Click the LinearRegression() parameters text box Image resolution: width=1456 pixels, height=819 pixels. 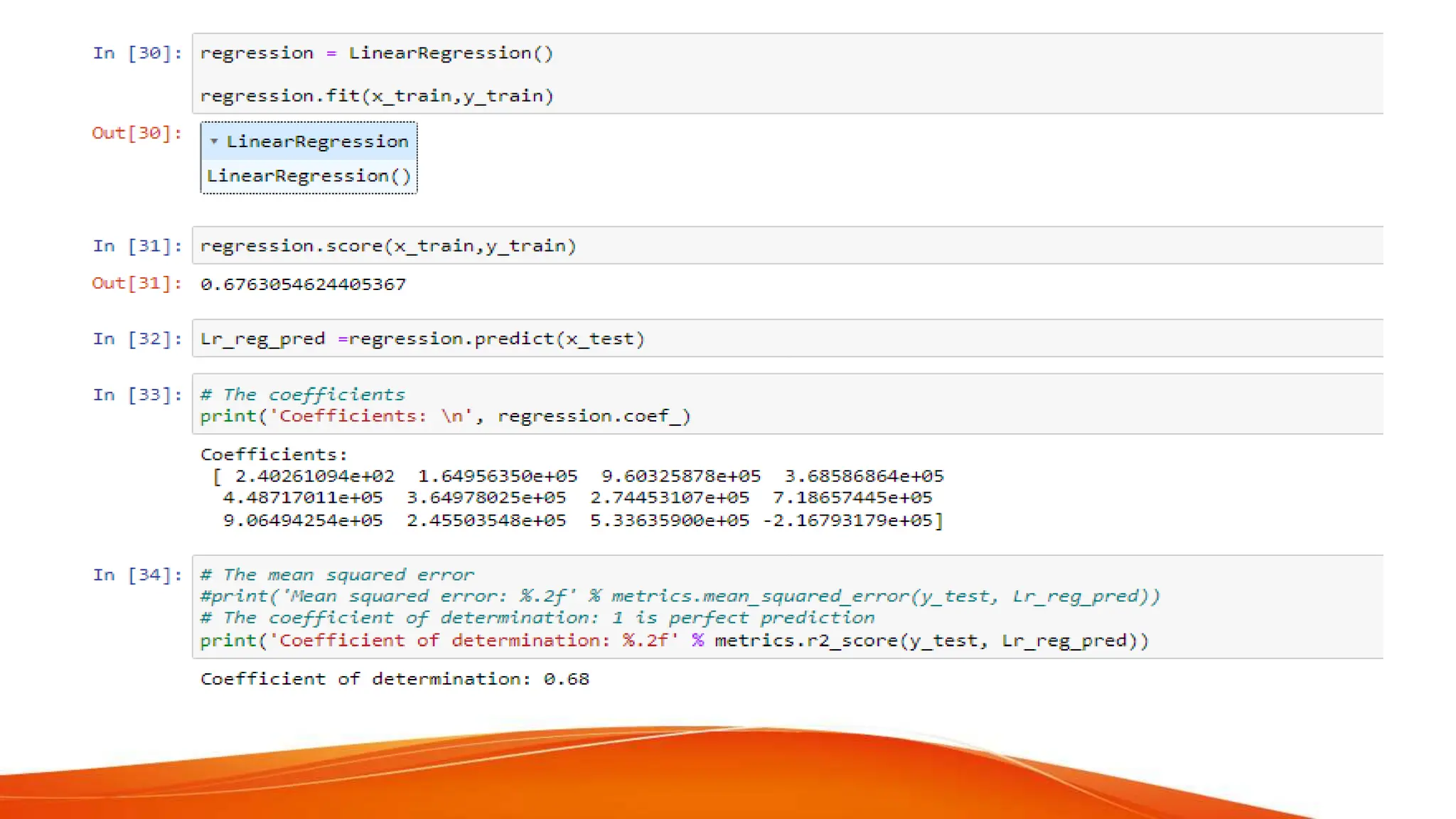coord(309,176)
